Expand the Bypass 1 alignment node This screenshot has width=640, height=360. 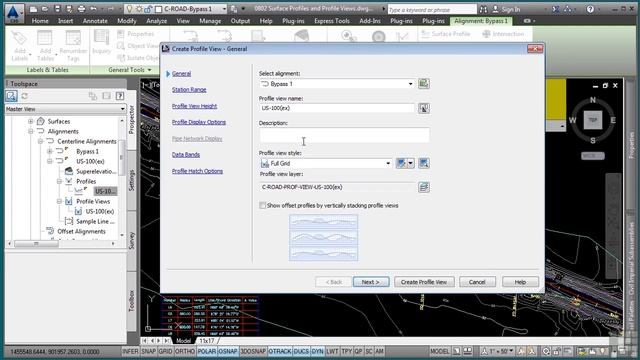point(50,151)
